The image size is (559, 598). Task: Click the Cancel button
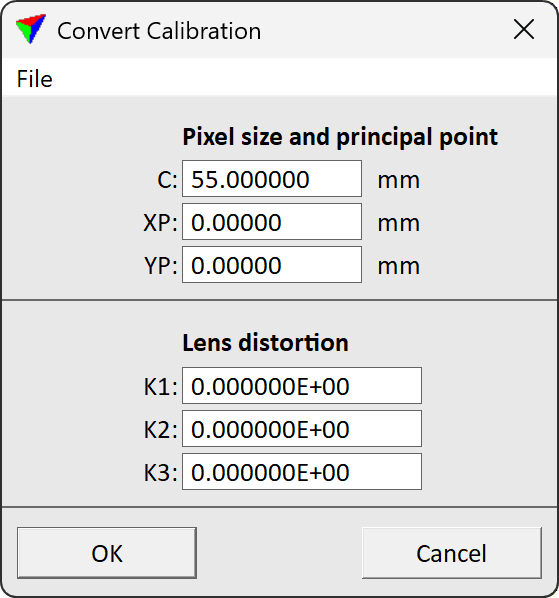tap(451, 553)
